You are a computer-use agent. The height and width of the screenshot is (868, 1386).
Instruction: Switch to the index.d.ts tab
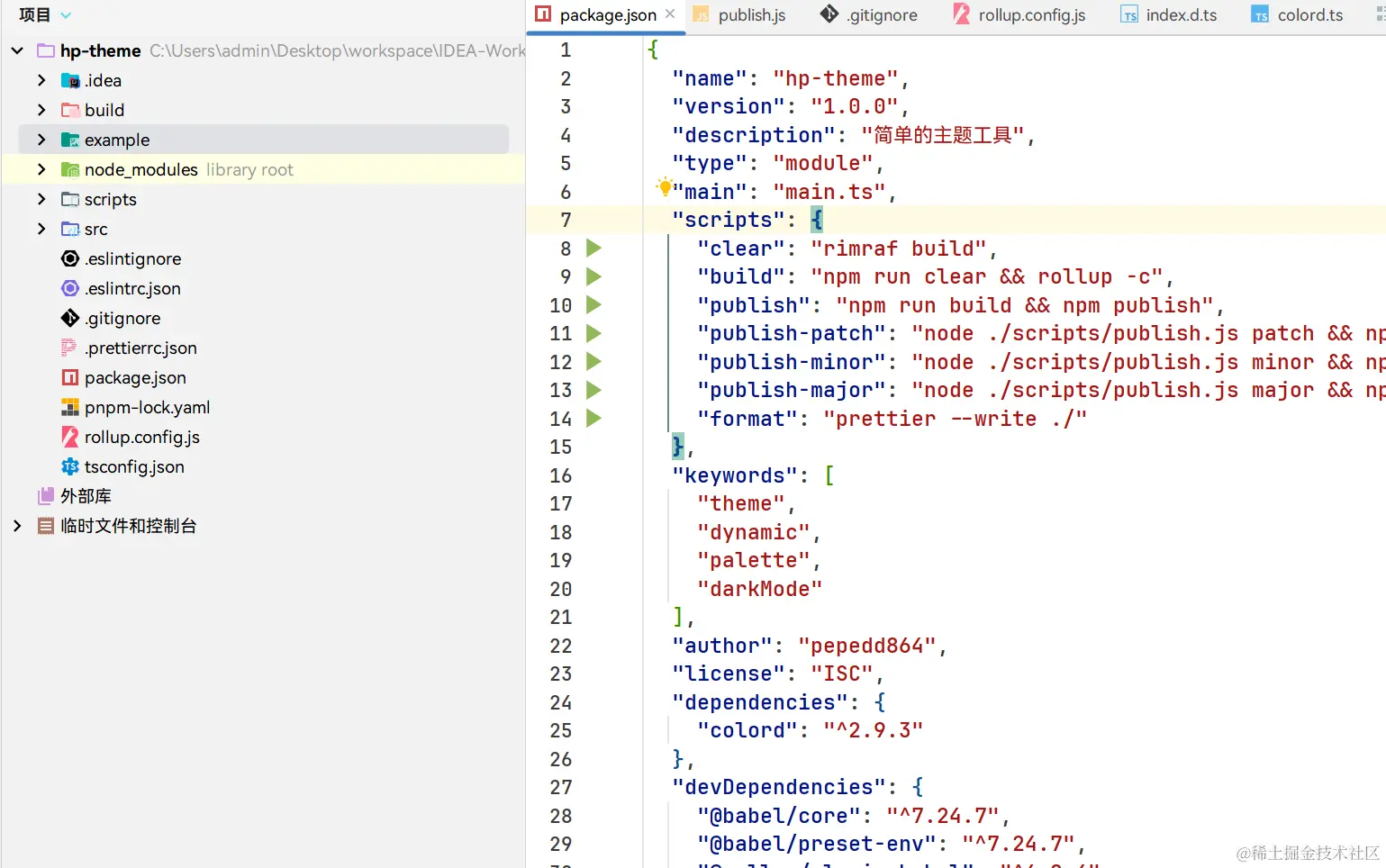click(1169, 15)
